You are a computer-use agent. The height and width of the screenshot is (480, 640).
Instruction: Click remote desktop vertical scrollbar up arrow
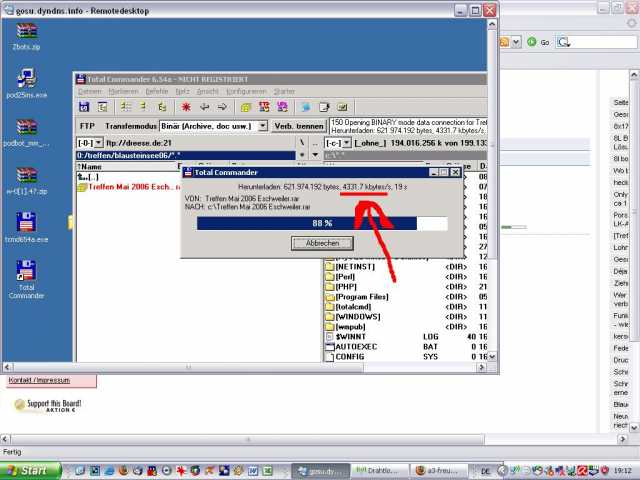pos(492,25)
